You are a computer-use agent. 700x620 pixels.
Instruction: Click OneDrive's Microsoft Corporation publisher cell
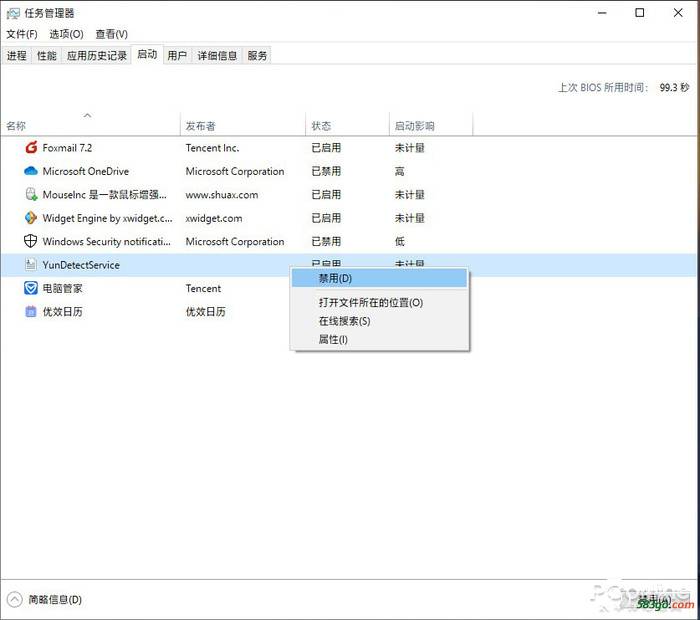pyautogui.click(x=235, y=171)
